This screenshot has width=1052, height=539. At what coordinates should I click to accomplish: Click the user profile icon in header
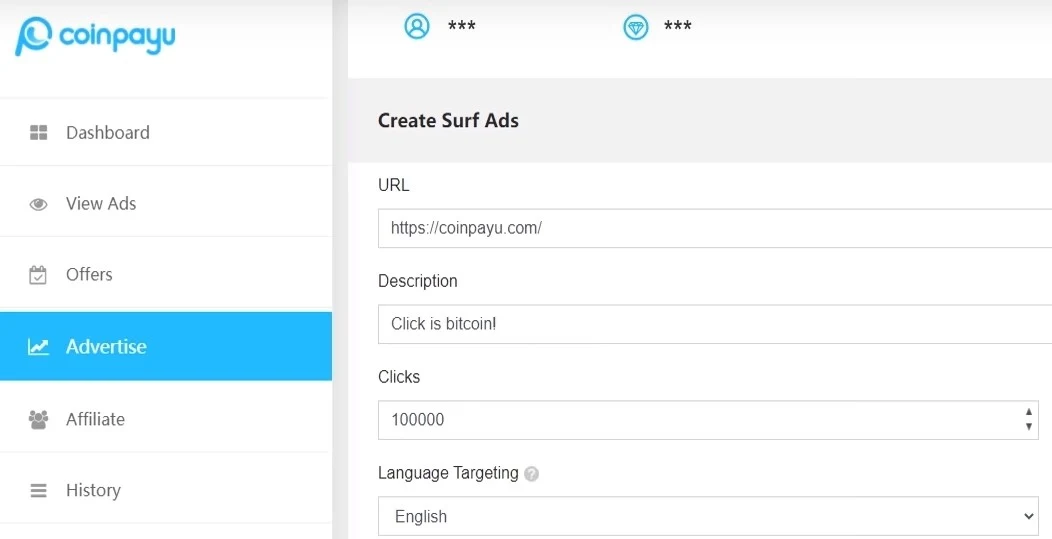coord(416,26)
